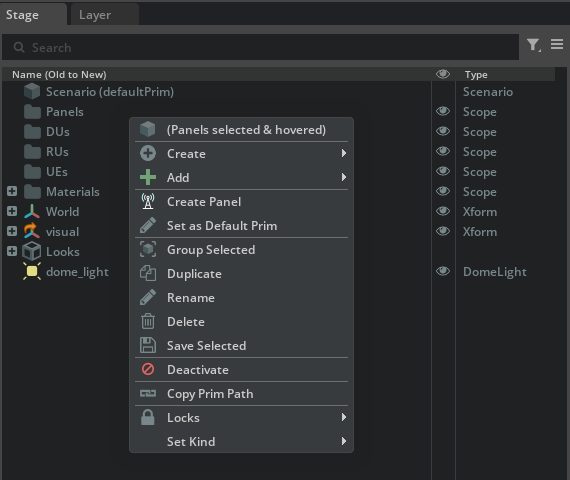Click the green plus Add icon

coord(148,177)
